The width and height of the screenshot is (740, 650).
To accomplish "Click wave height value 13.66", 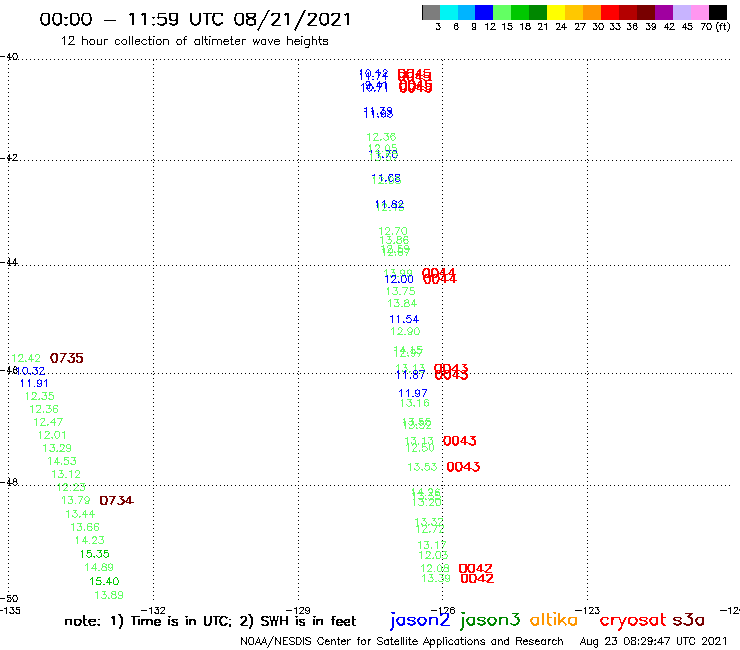I will 85,527.
